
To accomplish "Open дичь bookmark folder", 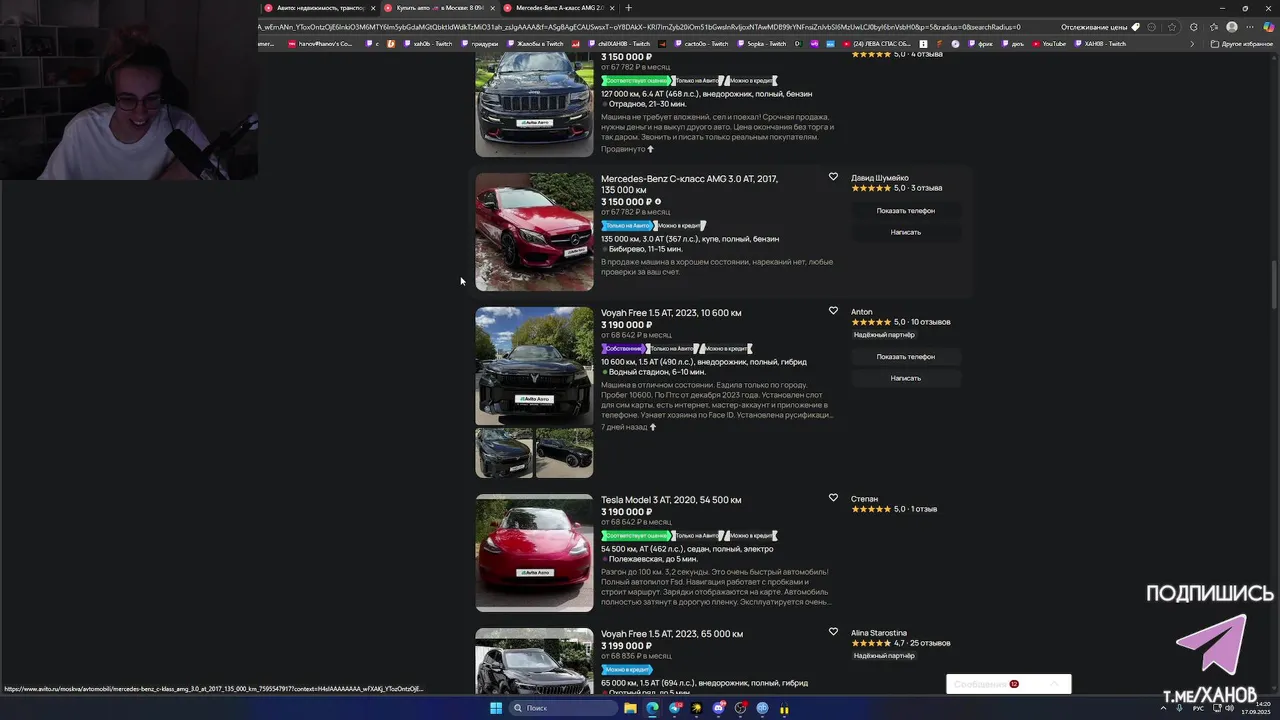I will click(x=1013, y=44).
